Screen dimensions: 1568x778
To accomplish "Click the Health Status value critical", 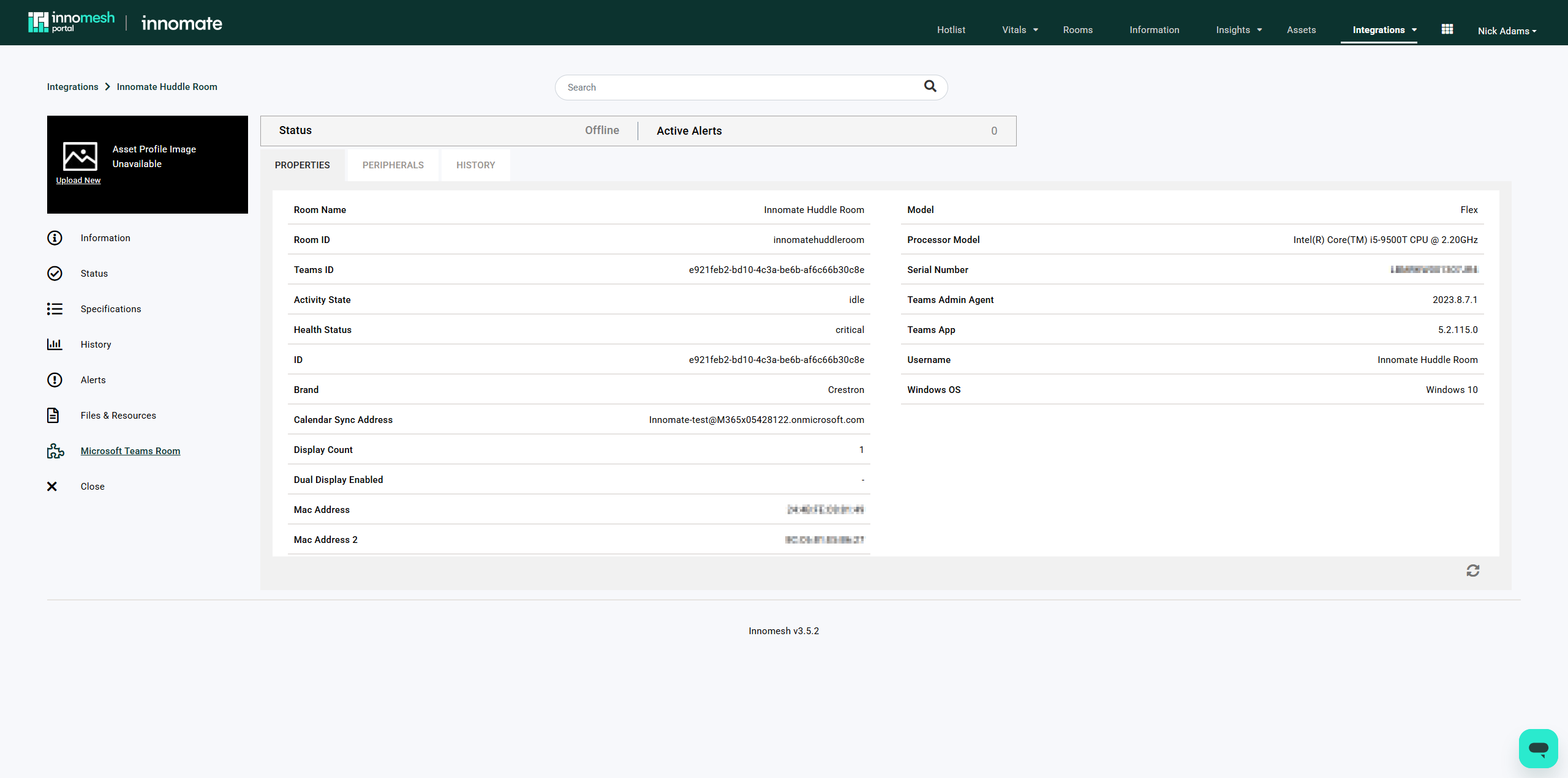I will point(850,330).
